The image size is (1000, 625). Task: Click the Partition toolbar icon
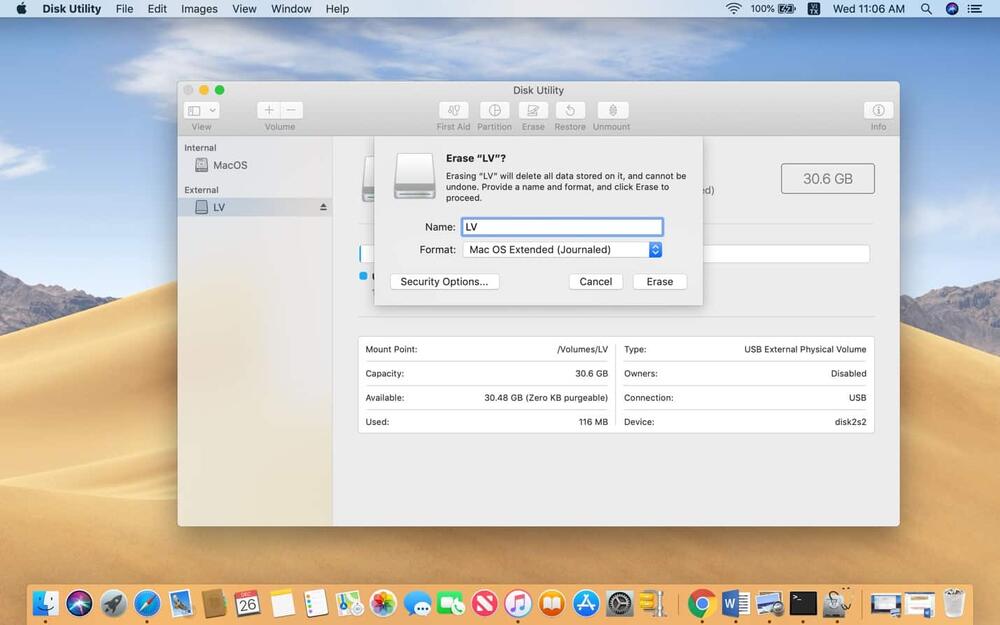tap(494, 111)
